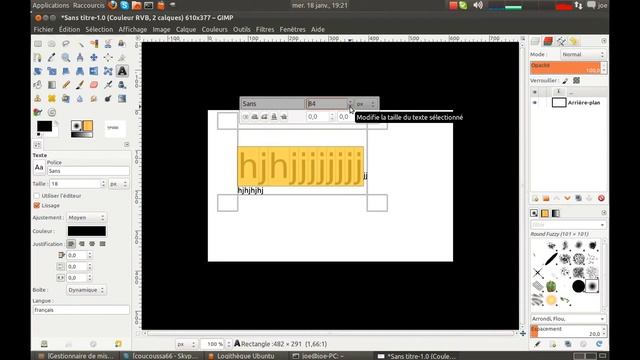This screenshot has height=360, width=640.
Task: Adjust the Opacité slider in Layers panel
Action: pyautogui.click(x=568, y=68)
